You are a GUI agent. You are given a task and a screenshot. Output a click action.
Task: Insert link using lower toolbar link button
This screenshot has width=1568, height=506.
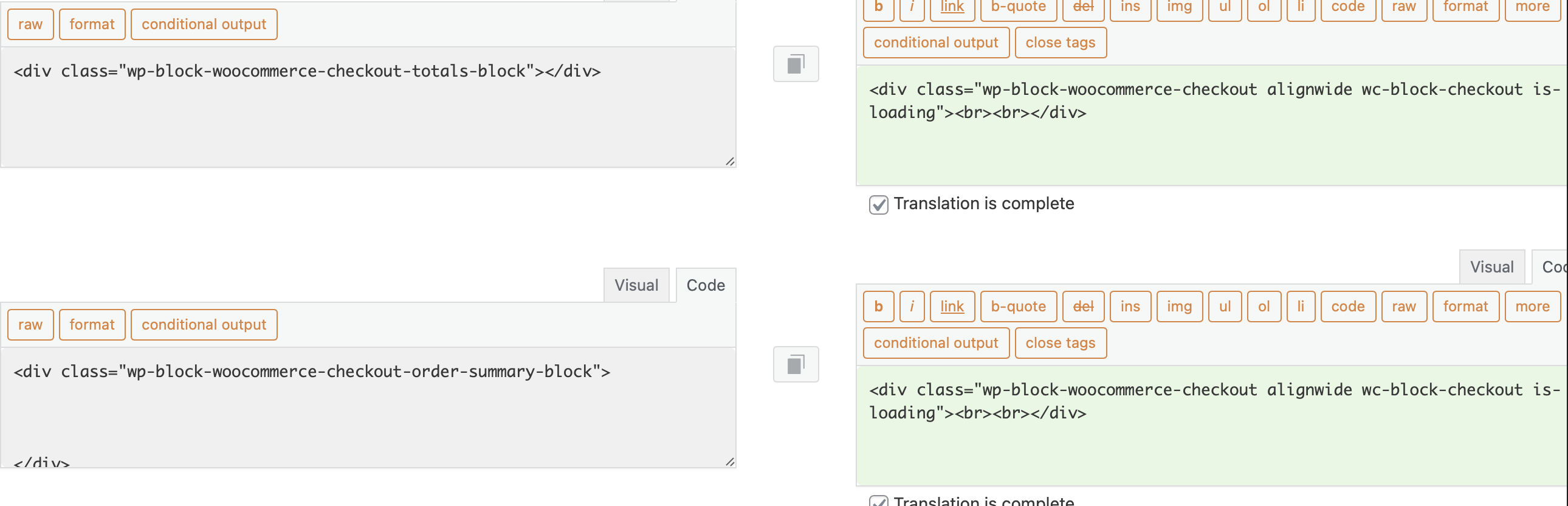(952, 307)
